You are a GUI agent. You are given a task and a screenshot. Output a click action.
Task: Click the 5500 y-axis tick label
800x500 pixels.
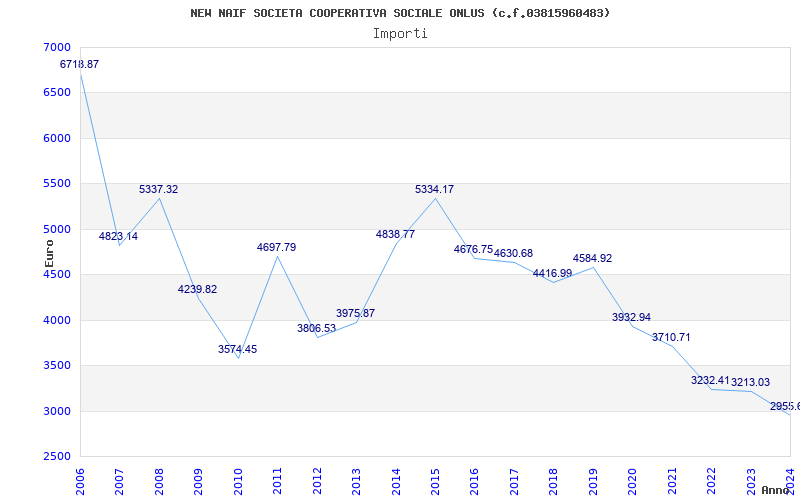[58, 184]
